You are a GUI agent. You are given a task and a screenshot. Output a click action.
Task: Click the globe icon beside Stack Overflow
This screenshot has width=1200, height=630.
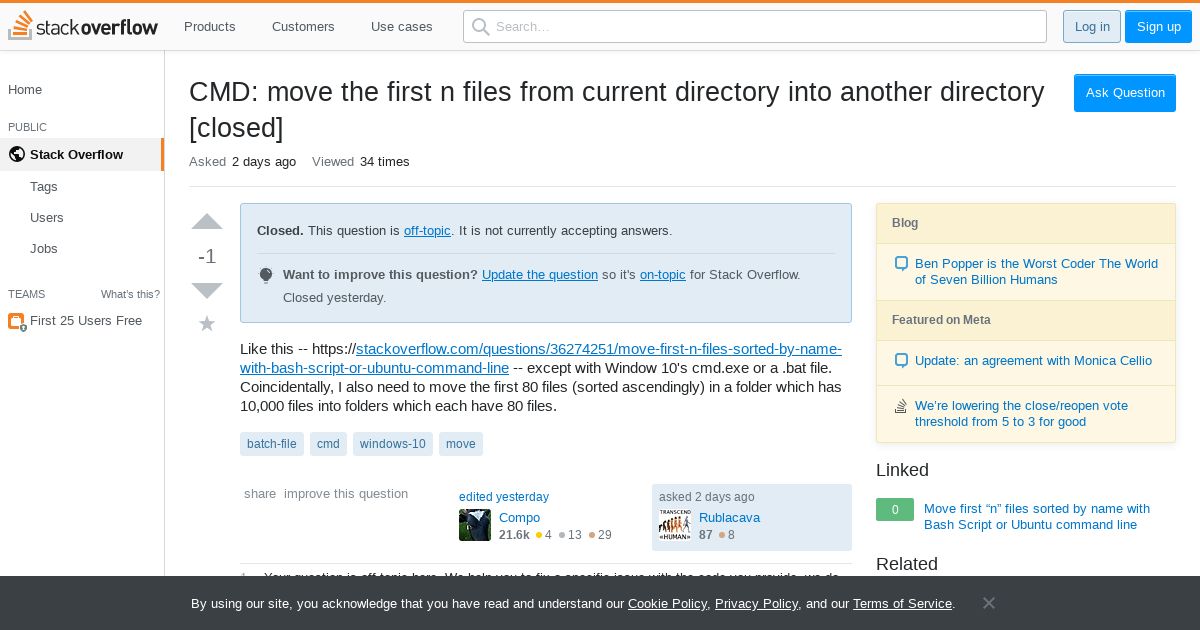16,154
